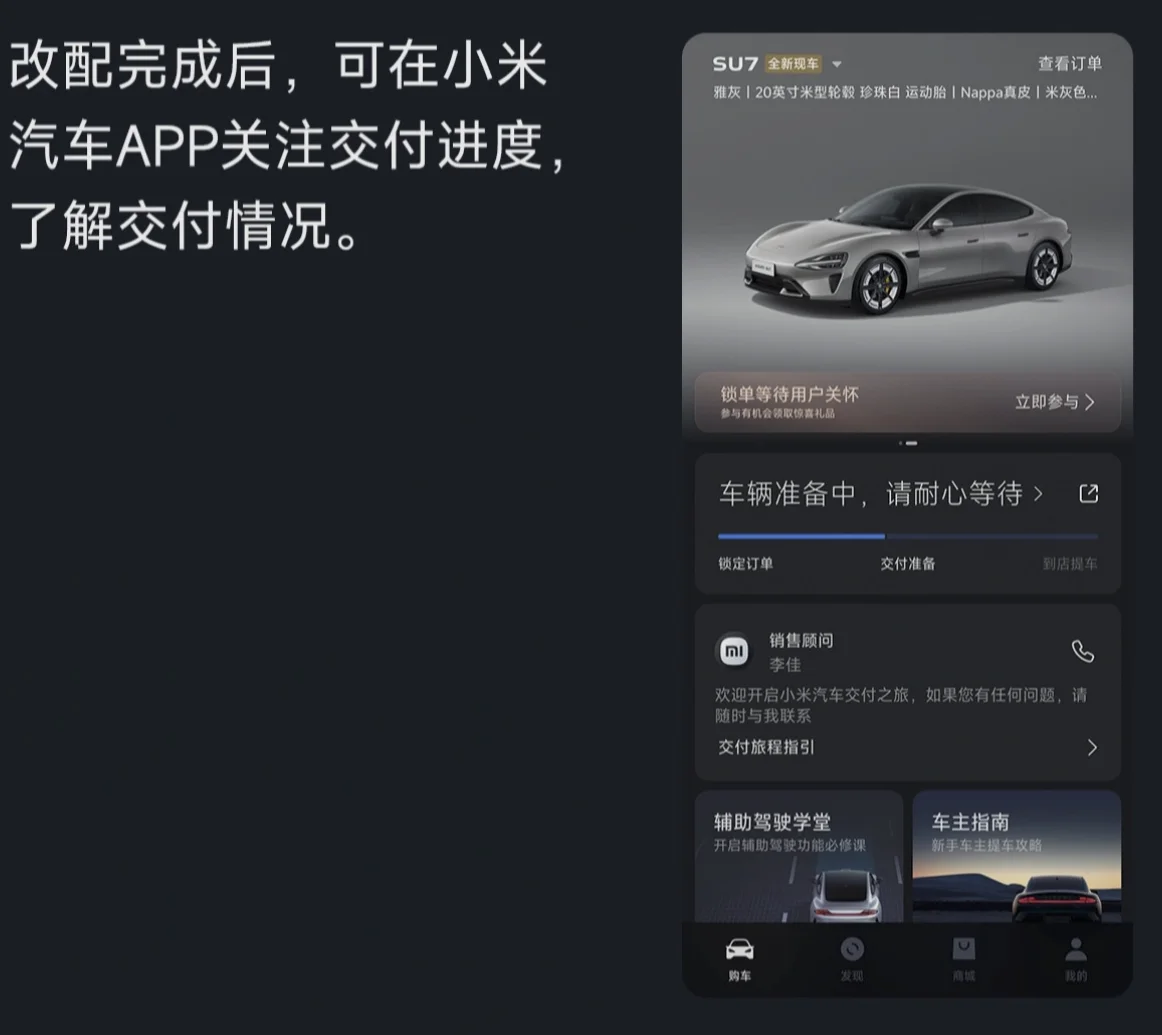Viewport: 1162px width, 1035px height.
Task: Select the 交付准备 progress step
Action: [908, 564]
